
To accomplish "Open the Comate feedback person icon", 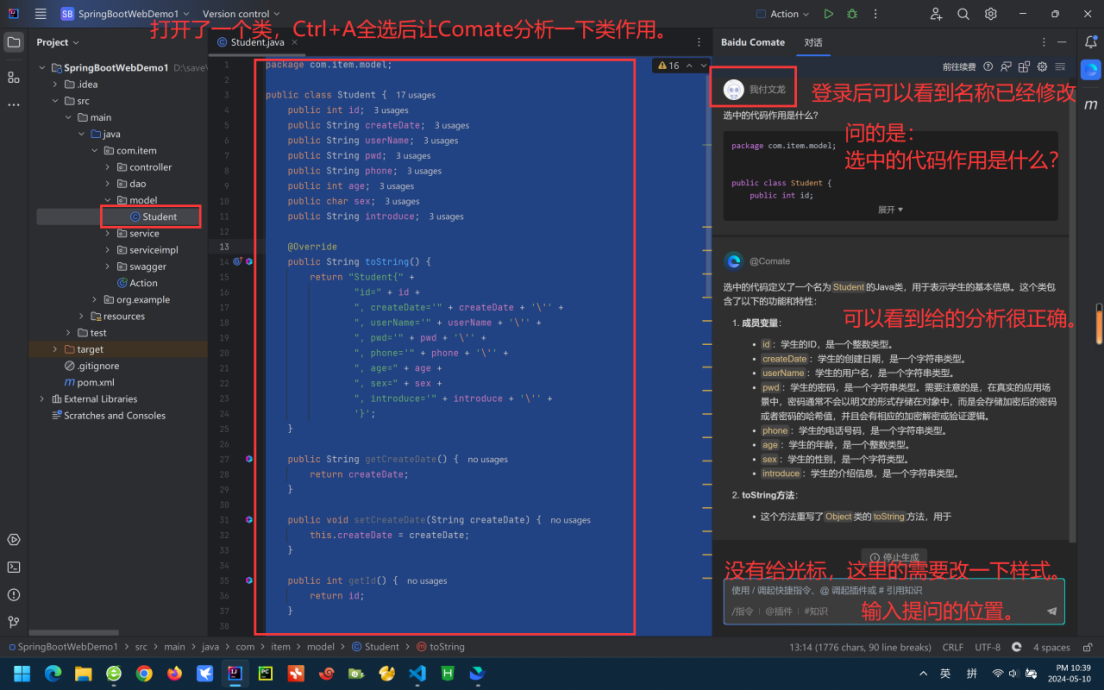I will coord(1006,67).
